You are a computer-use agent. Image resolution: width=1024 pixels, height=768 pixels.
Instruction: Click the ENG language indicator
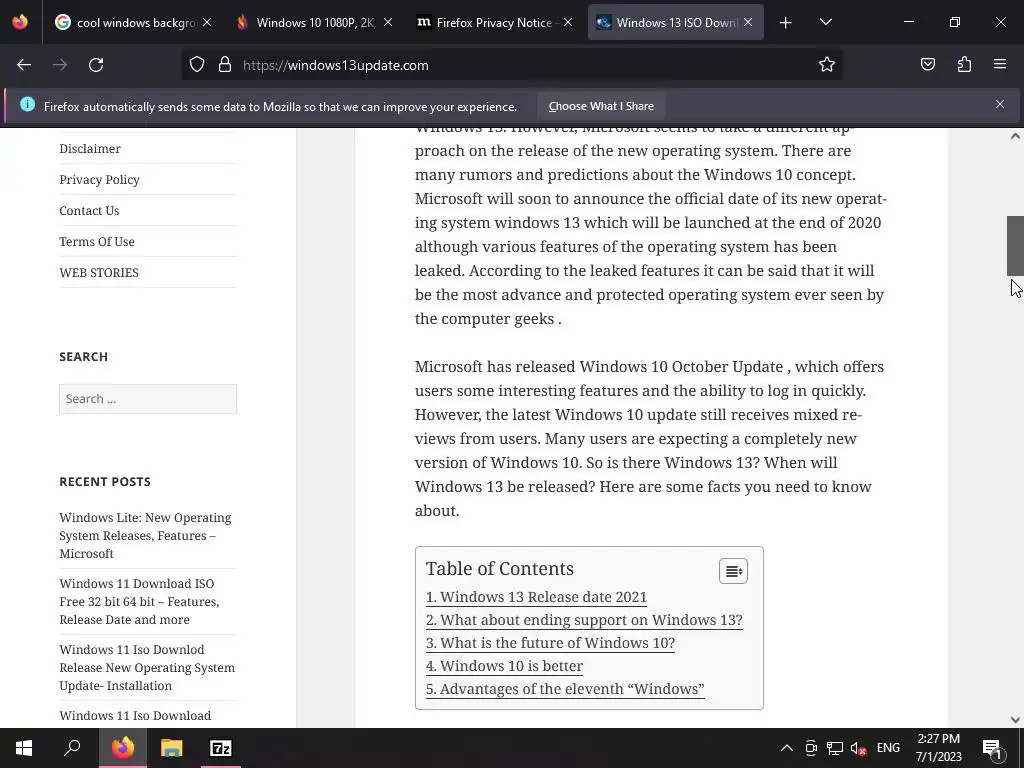pyautogui.click(x=888, y=748)
